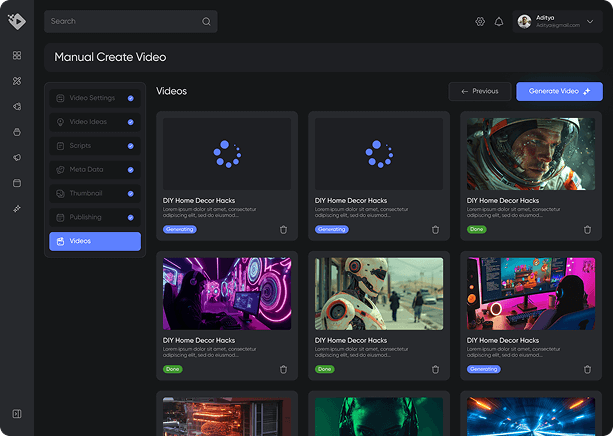Click the Thumbnail completed checkmark
This screenshot has height=436, width=613.
point(131,194)
